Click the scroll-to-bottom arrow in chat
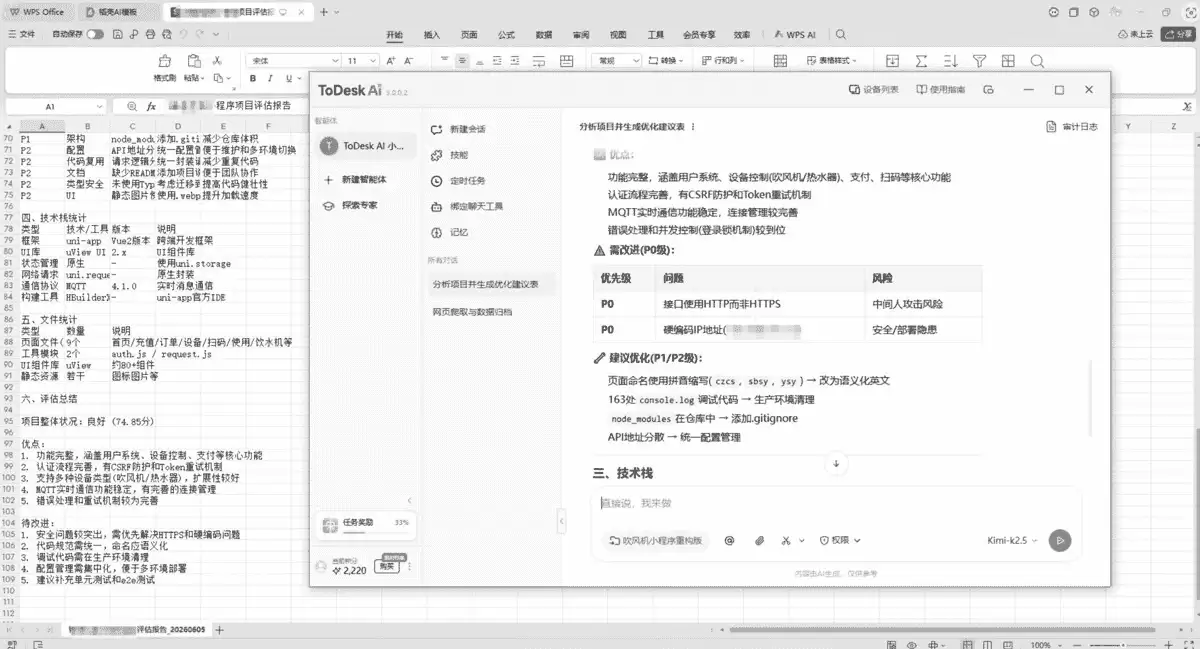 click(x=836, y=464)
